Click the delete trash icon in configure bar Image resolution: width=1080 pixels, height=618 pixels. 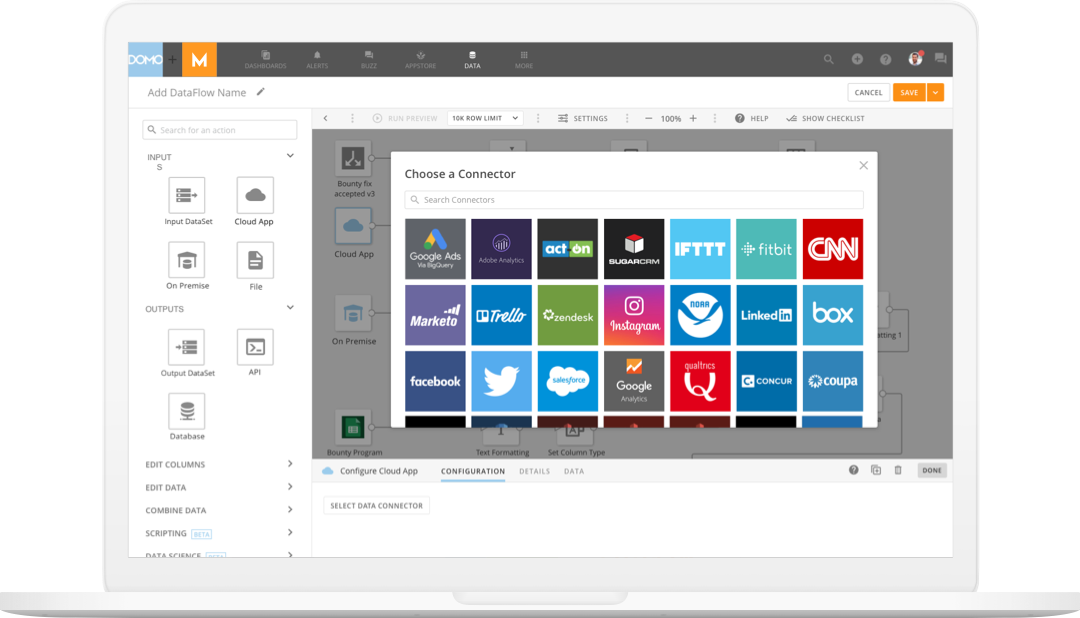pyautogui.click(x=898, y=470)
